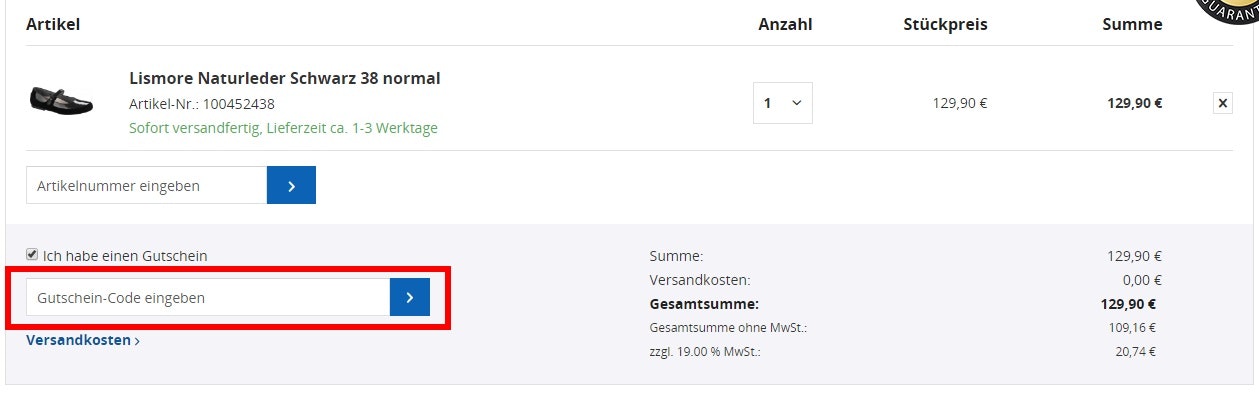Image resolution: width=1259 pixels, height=399 pixels.
Task: Uncheck Ich habe einen Gutschein checkbox
Action: (x=32, y=255)
